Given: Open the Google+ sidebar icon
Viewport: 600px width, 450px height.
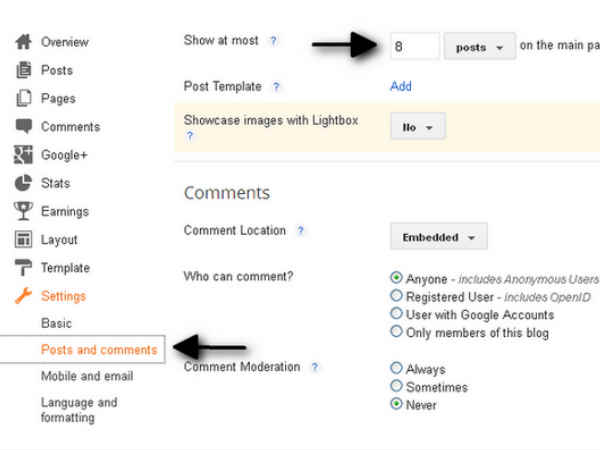Looking at the screenshot, I should (x=23, y=155).
